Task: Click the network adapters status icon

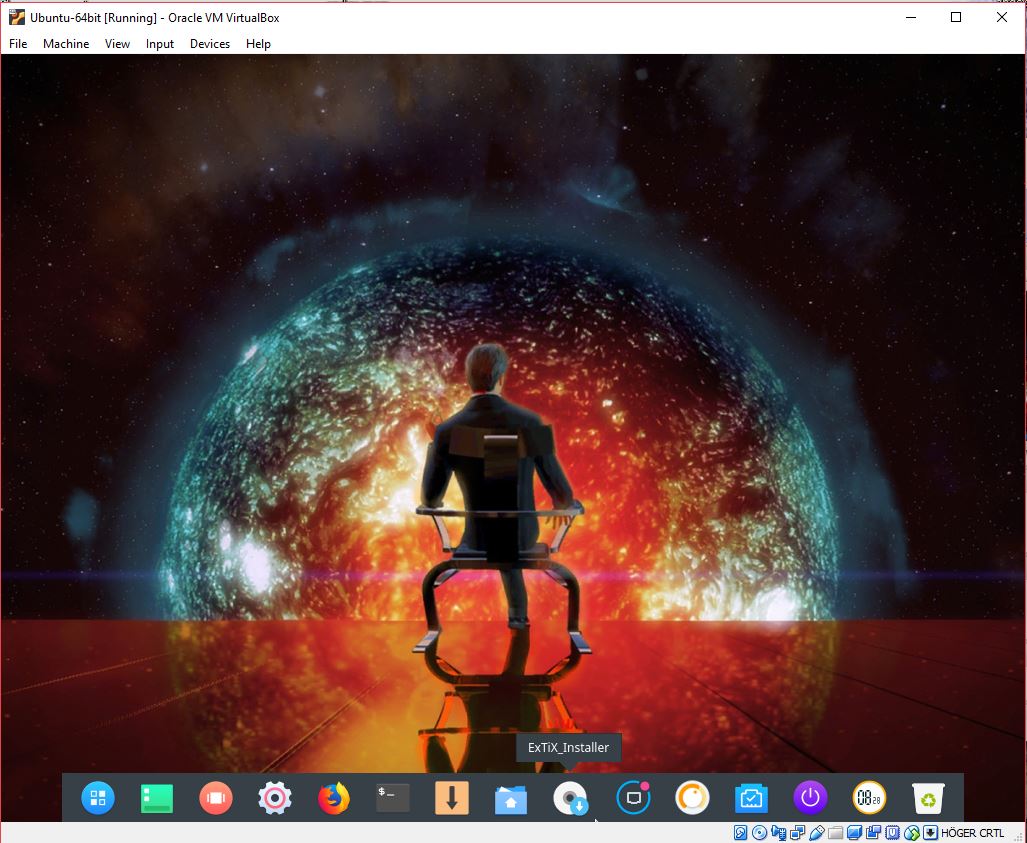Action: click(798, 833)
